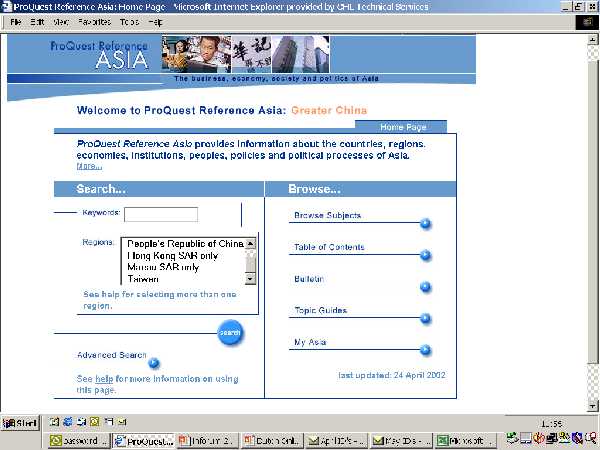
Task: Switch to the Dutch Onl.. taskbar window
Action: [272, 441]
